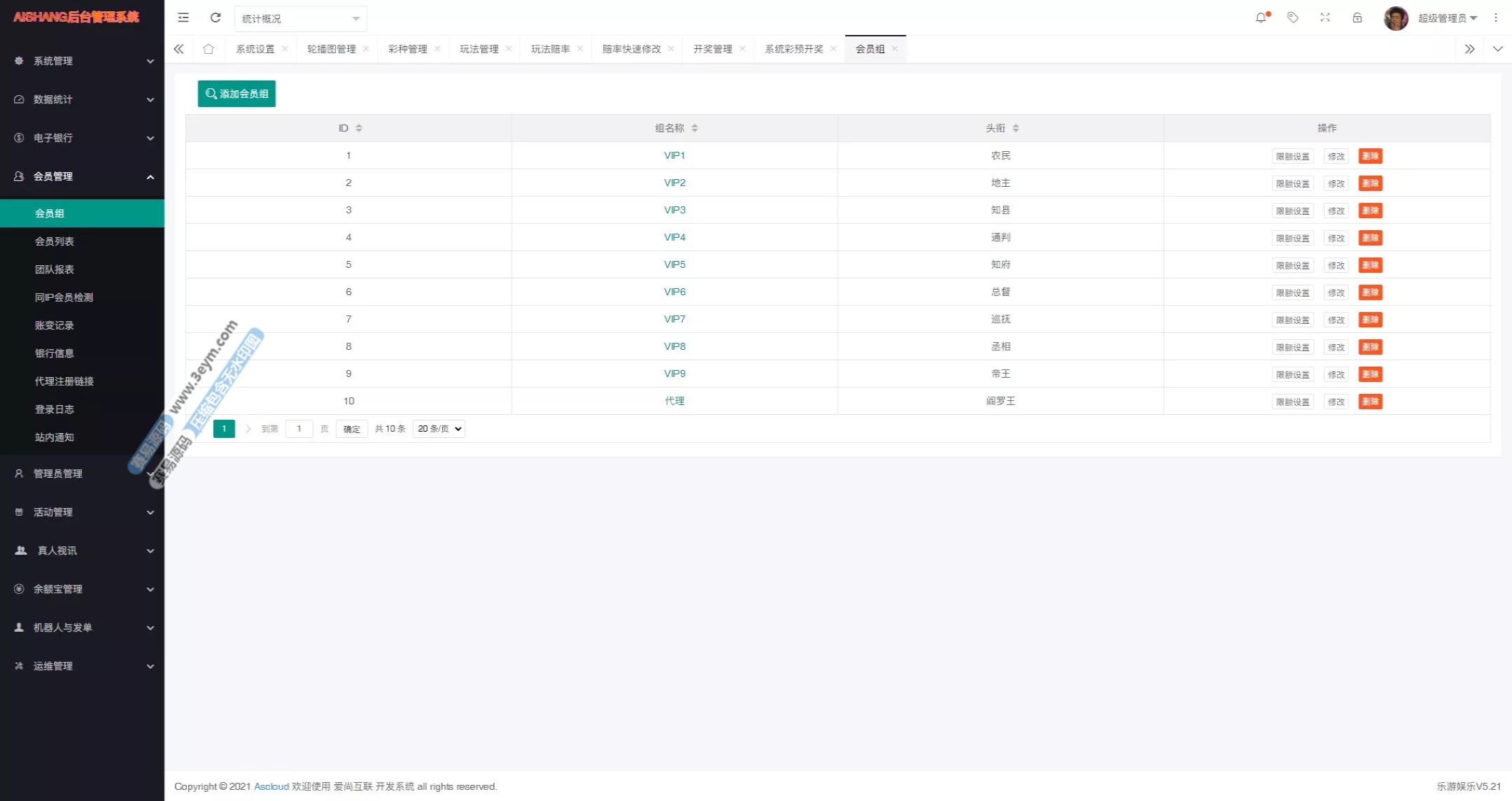The height and width of the screenshot is (801, 1512).
Task: Open the 20条/页 page size dropdown
Action: 439,429
